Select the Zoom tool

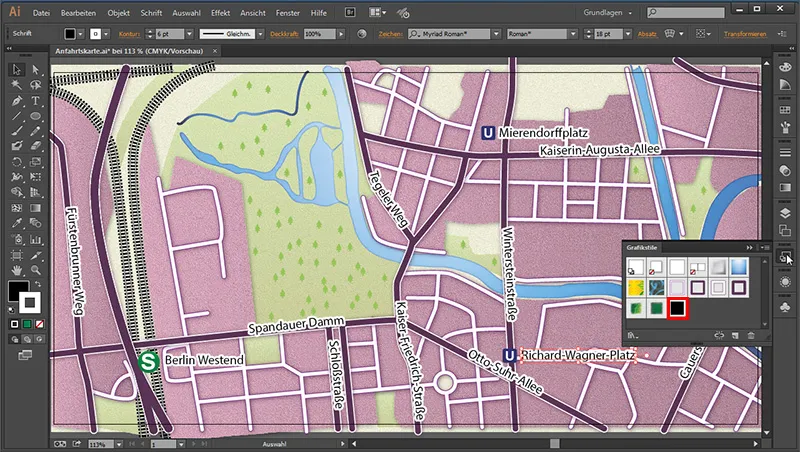coord(35,270)
